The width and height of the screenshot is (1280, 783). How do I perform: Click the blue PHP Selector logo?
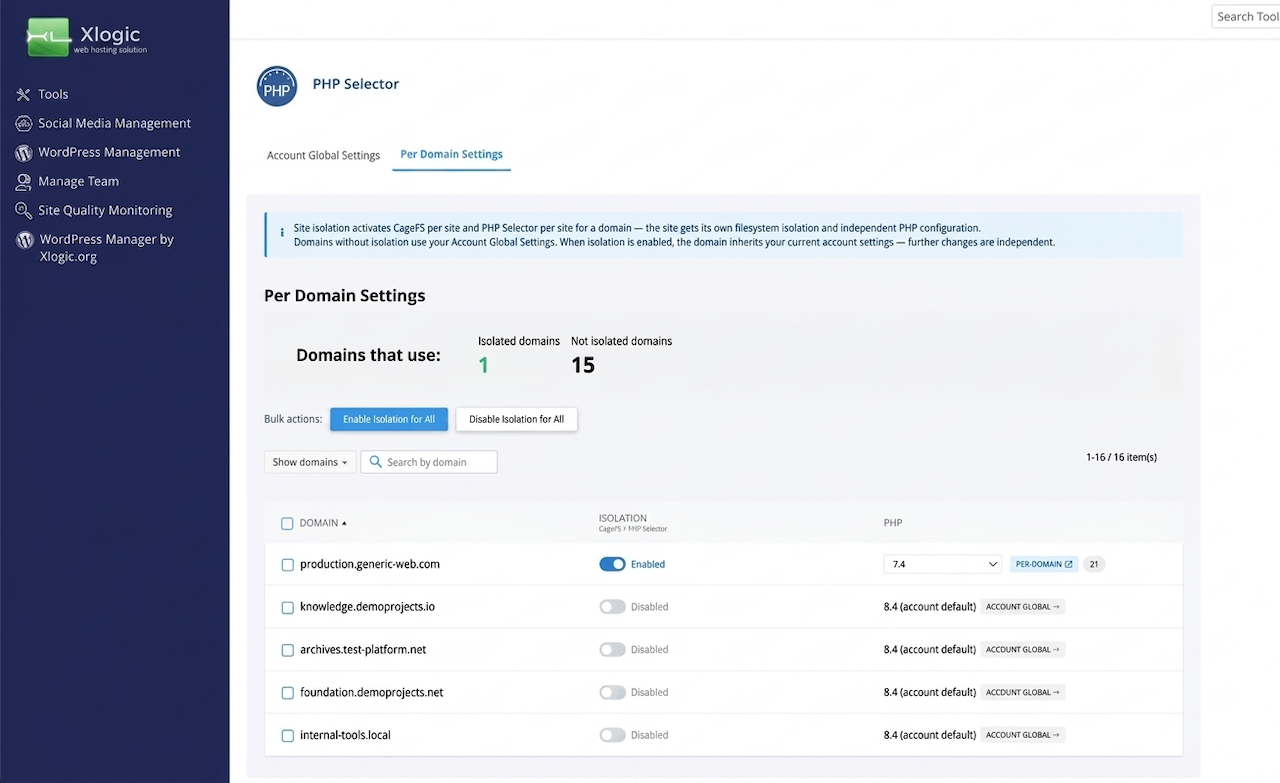(277, 87)
